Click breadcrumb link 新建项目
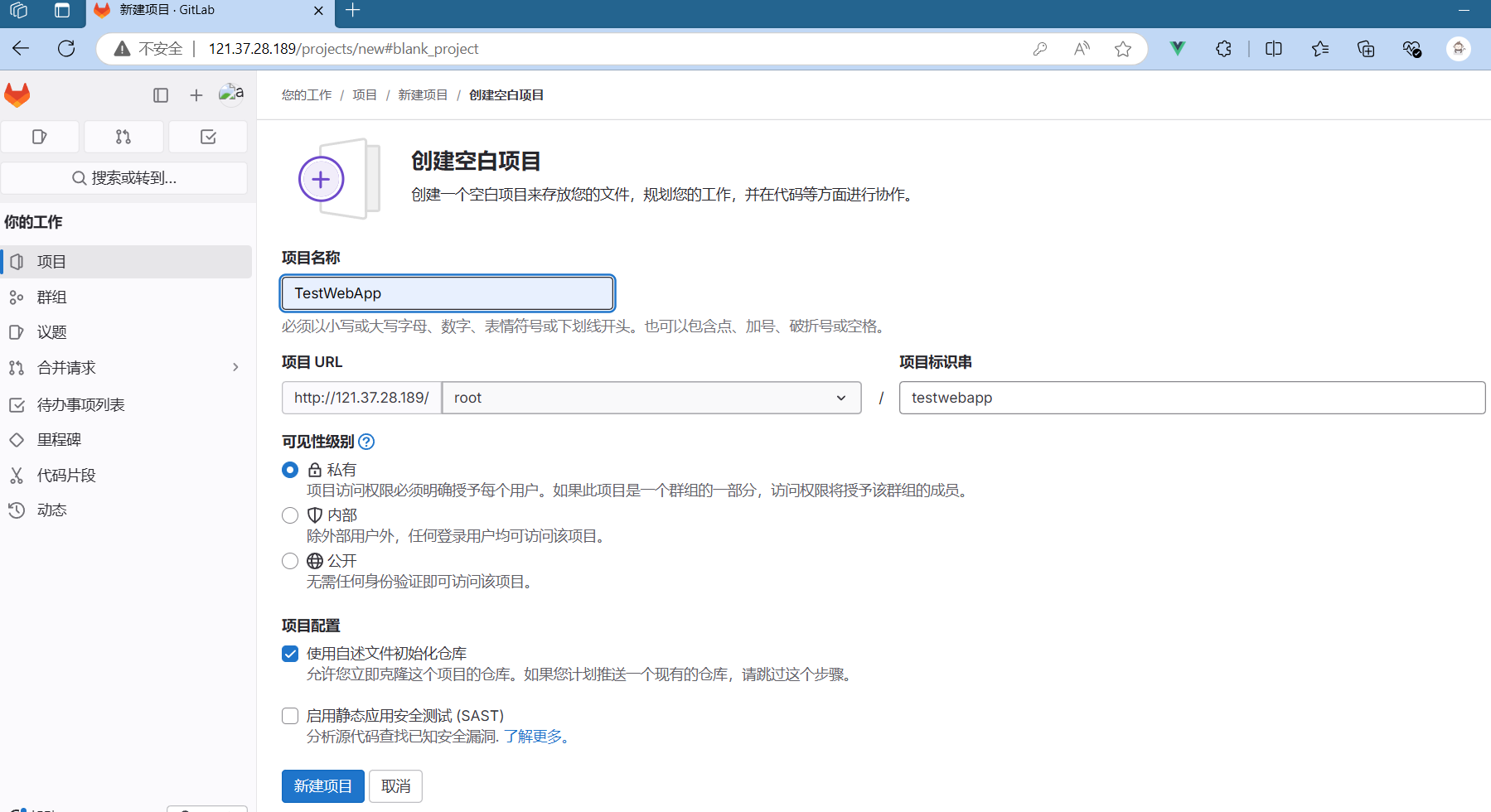The height and width of the screenshot is (812, 1491). [x=423, y=95]
